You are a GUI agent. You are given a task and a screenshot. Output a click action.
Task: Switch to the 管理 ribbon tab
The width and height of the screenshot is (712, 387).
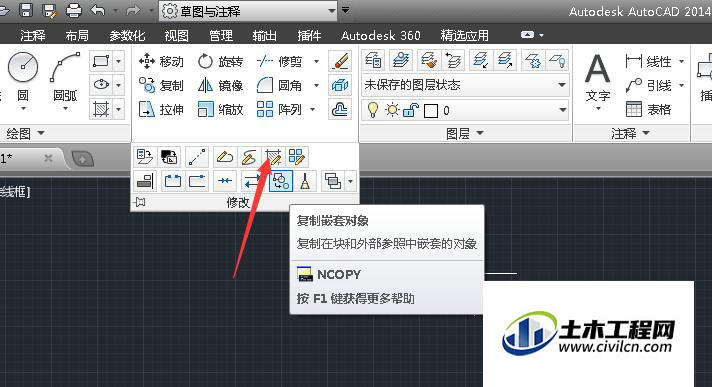221,35
